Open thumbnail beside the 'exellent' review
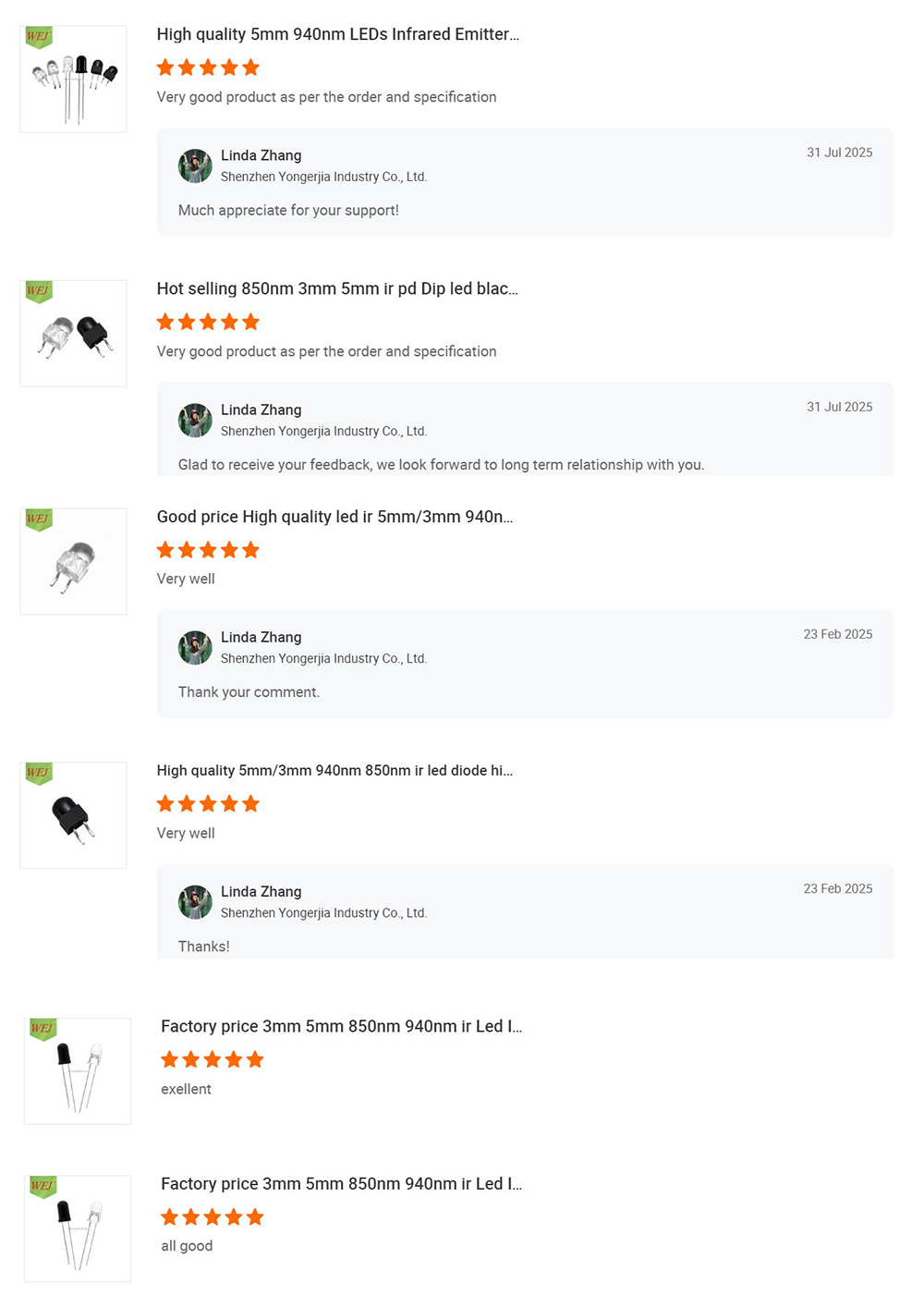The width and height of the screenshot is (924, 1295). 78,1070
